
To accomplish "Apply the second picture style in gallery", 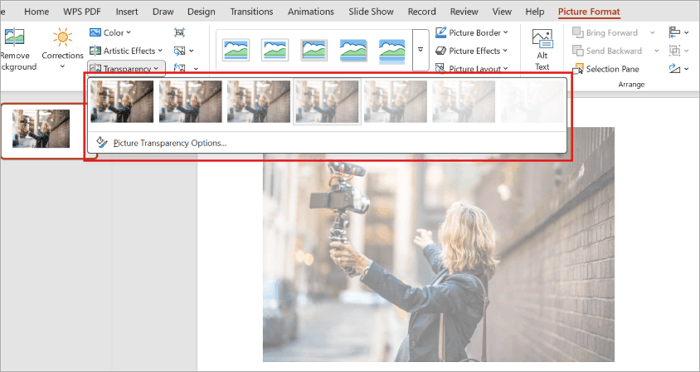I will coord(275,50).
